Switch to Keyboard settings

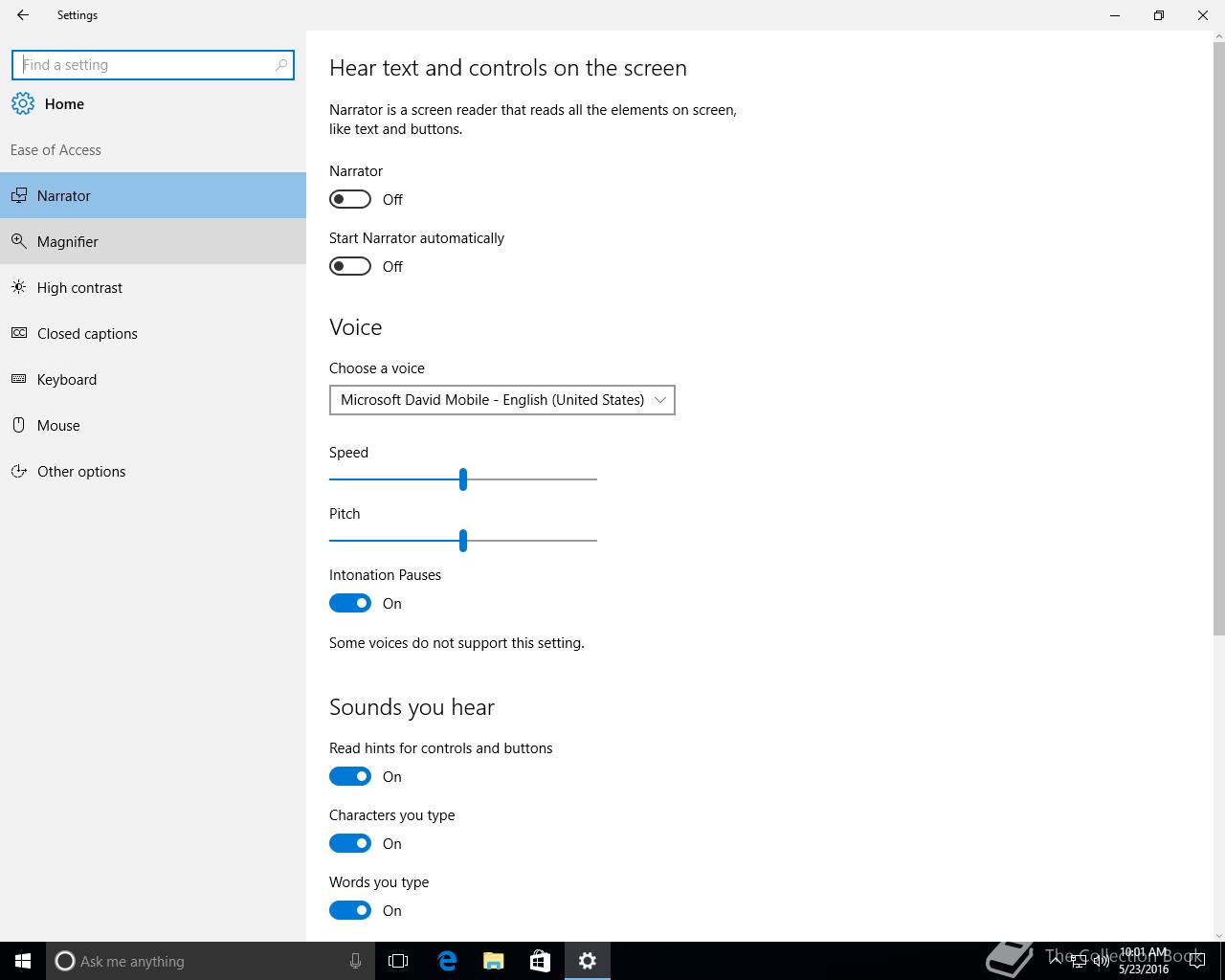pos(153,379)
